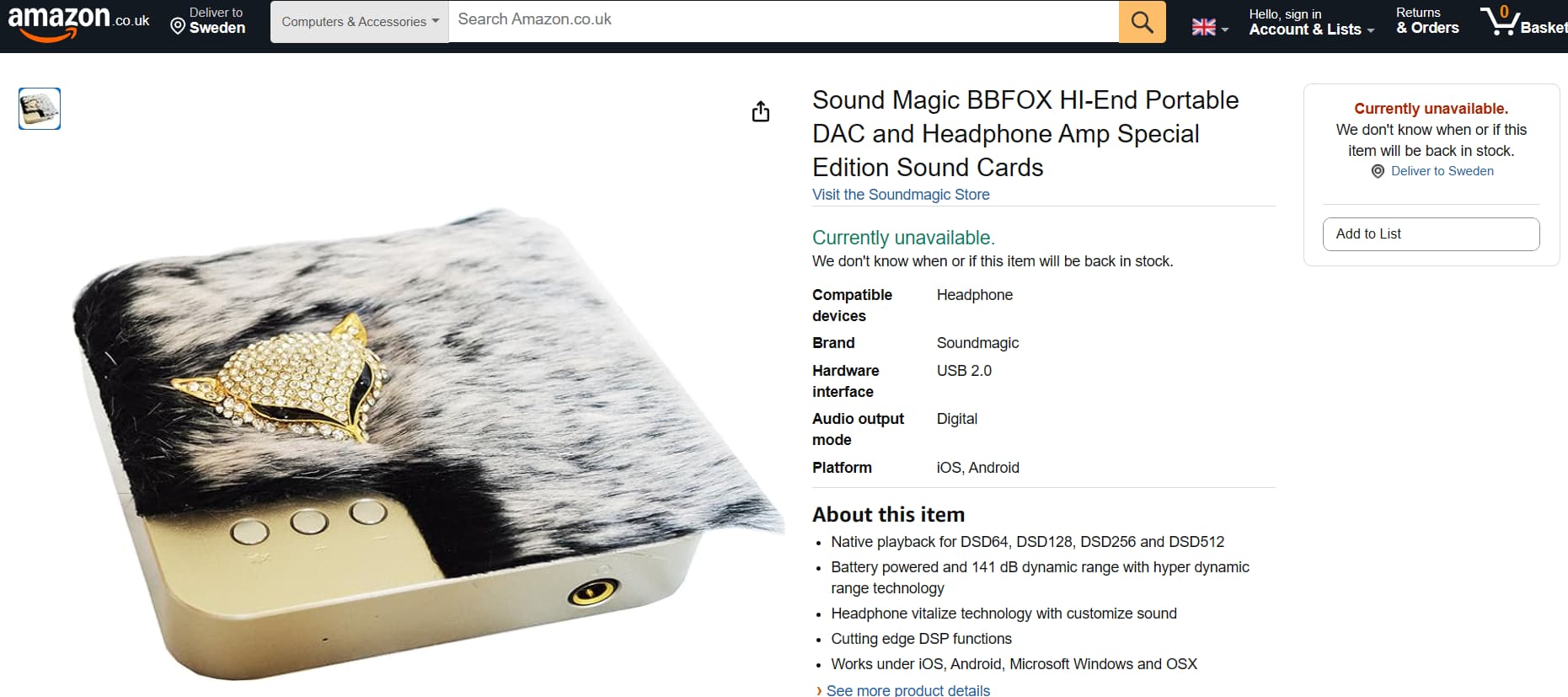Visit the Soundmagic Store link

(x=901, y=195)
